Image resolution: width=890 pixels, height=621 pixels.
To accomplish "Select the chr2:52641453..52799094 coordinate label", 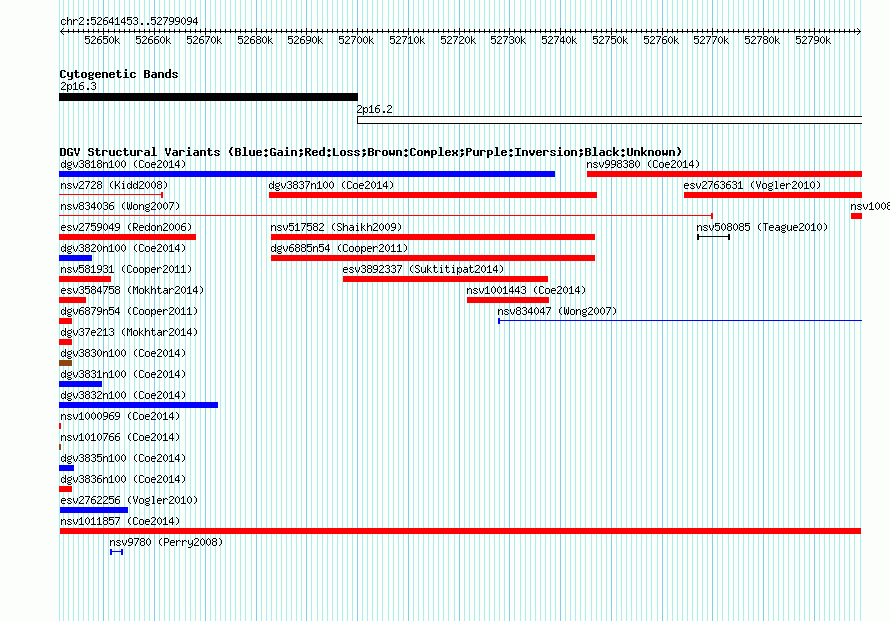I will [x=128, y=21].
